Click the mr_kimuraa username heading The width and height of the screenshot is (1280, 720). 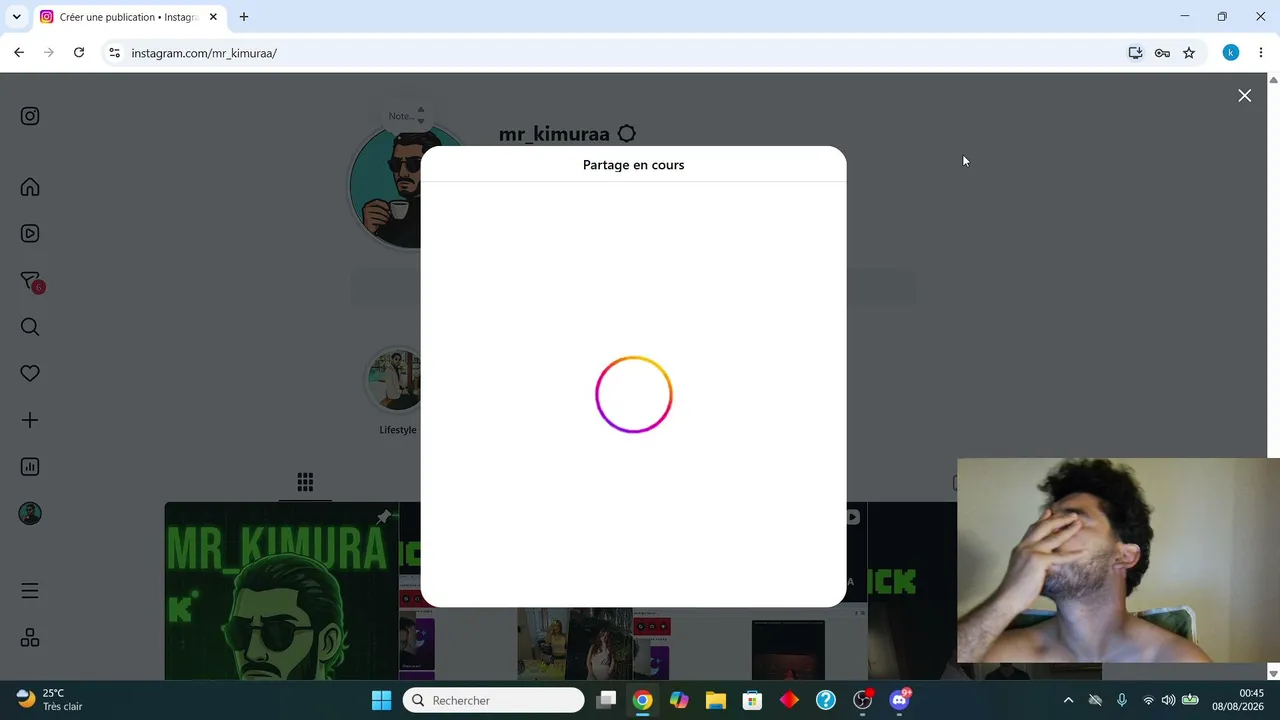pyautogui.click(x=554, y=134)
